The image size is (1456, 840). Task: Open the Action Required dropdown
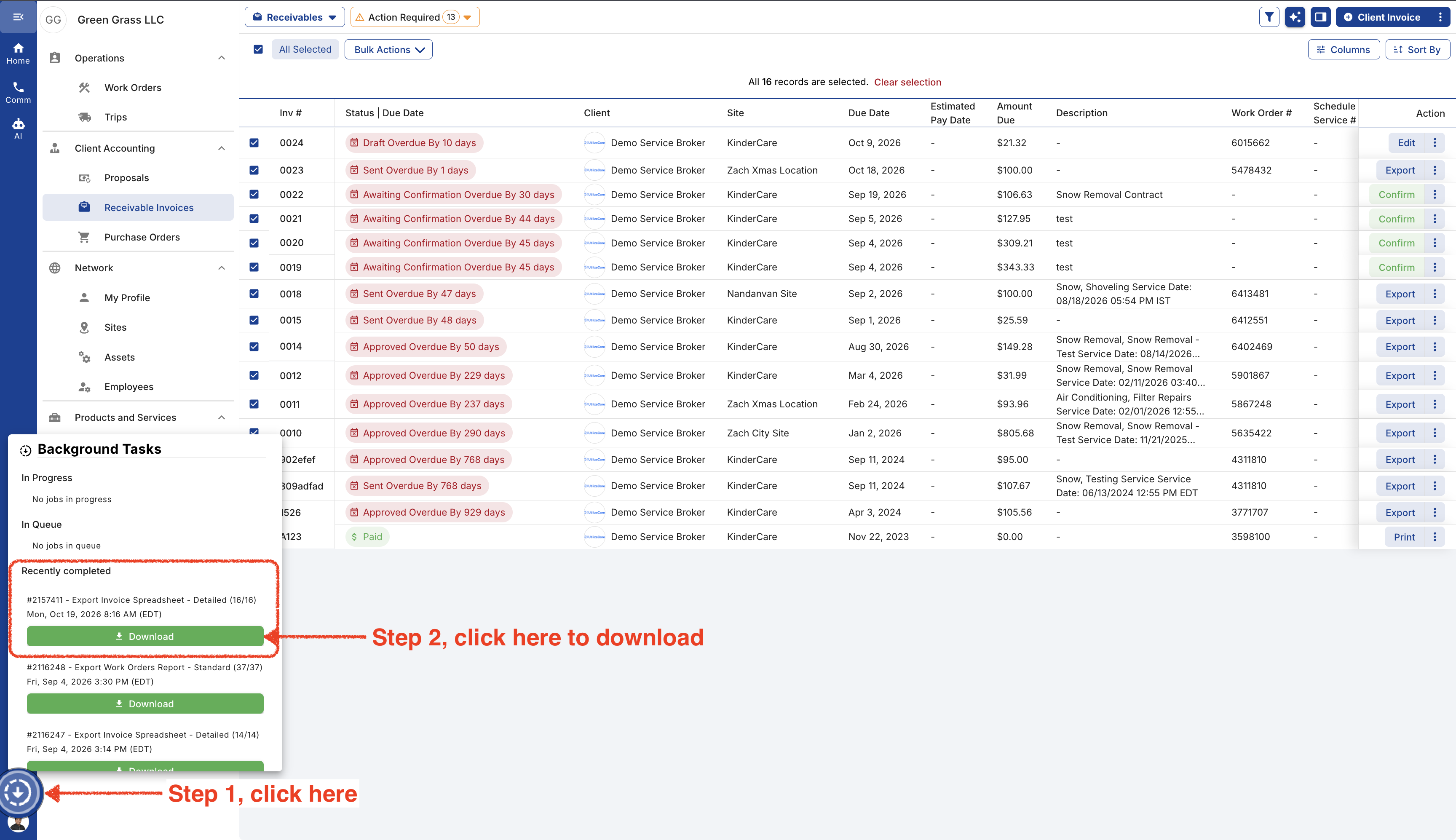point(415,17)
